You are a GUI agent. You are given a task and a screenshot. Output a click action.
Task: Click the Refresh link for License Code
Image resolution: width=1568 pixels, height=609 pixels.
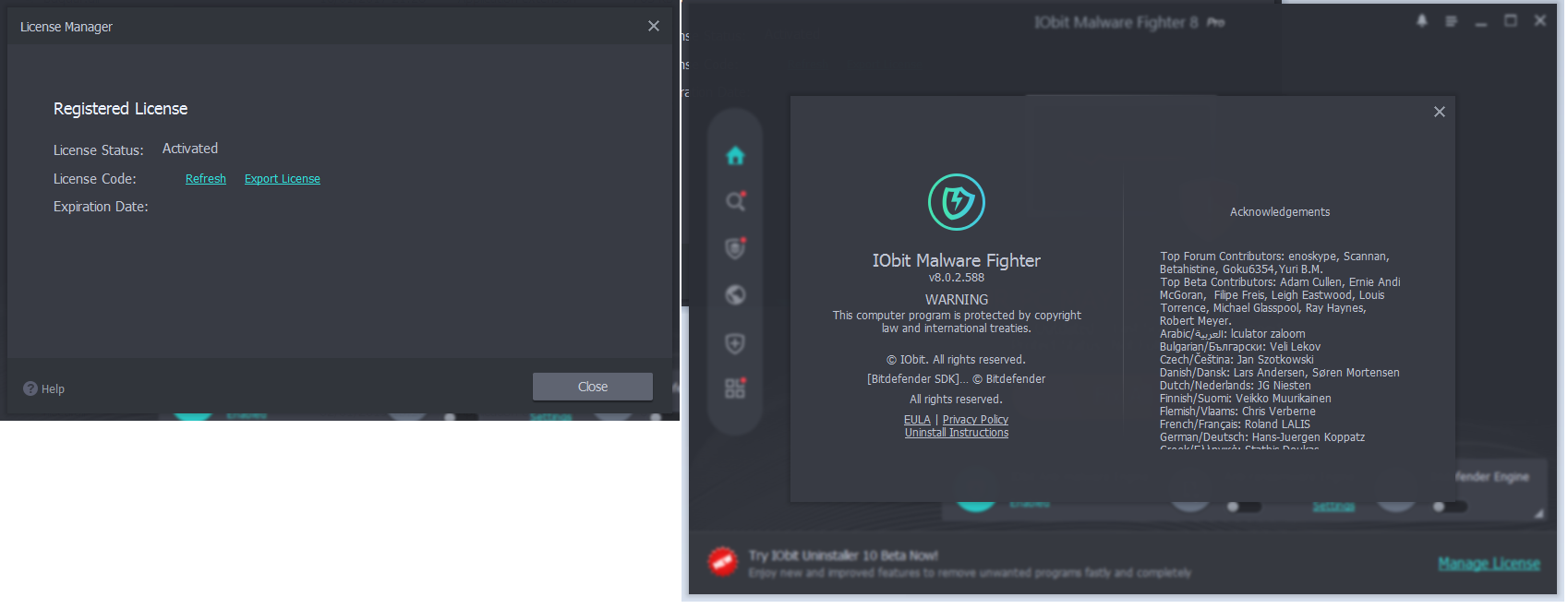206,179
